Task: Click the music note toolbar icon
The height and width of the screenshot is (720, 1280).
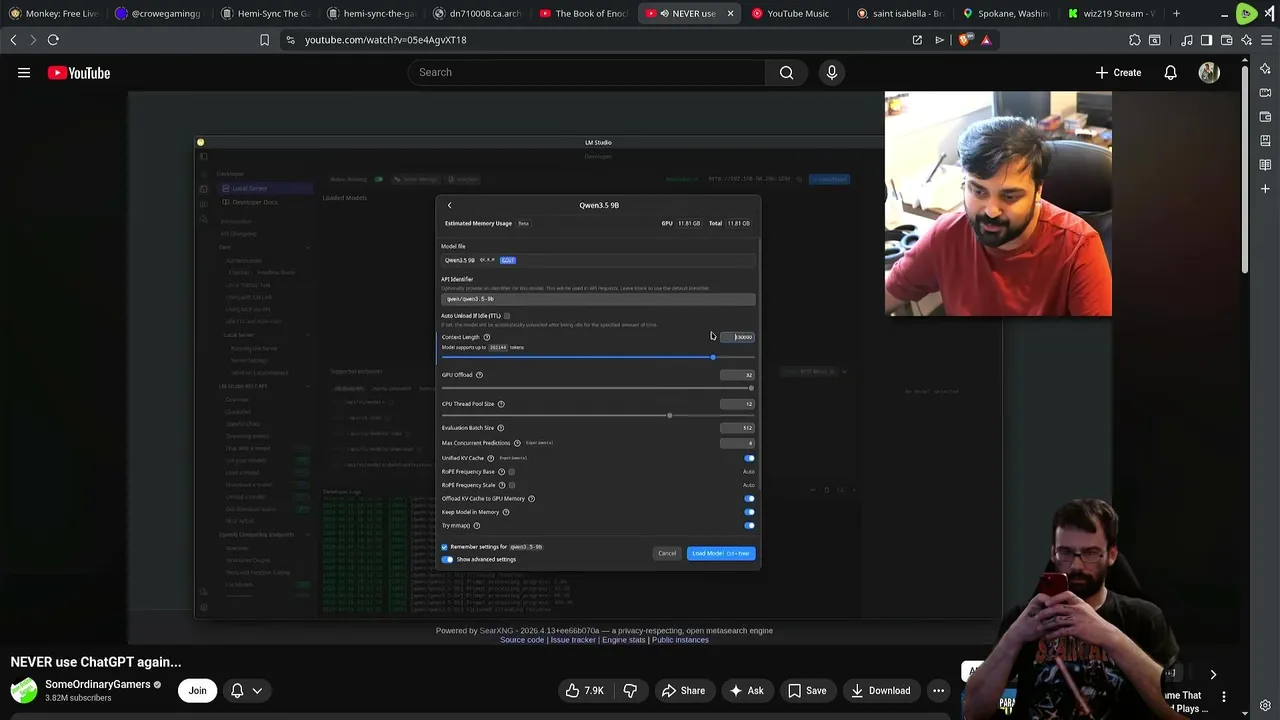Action: [x=1187, y=40]
